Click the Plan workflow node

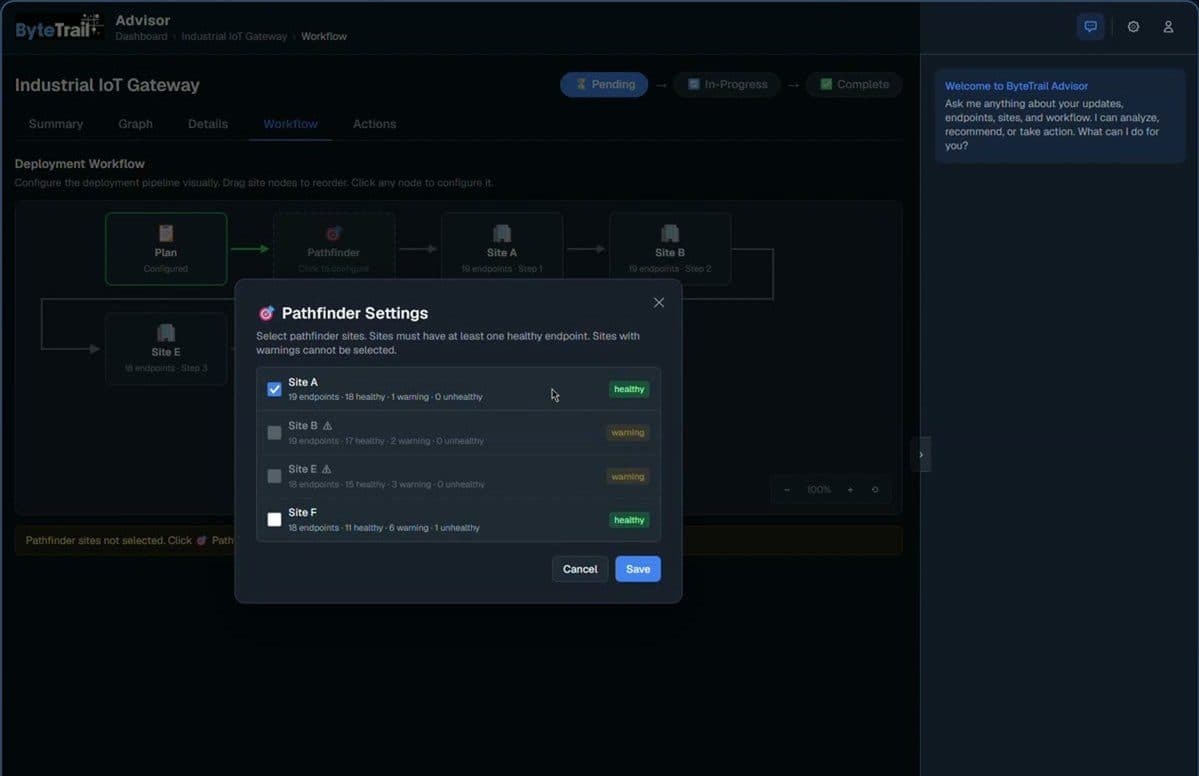tap(166, 248)
